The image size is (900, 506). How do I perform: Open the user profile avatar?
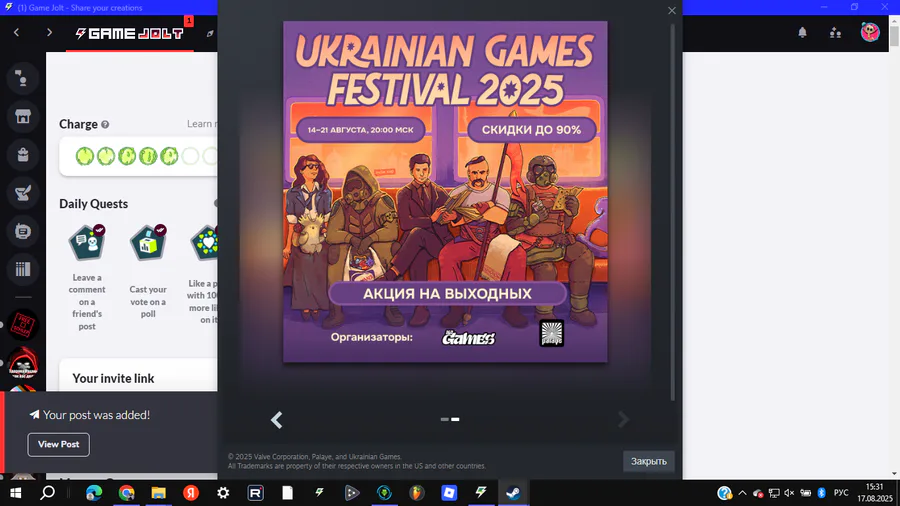(x=870, y=32)
